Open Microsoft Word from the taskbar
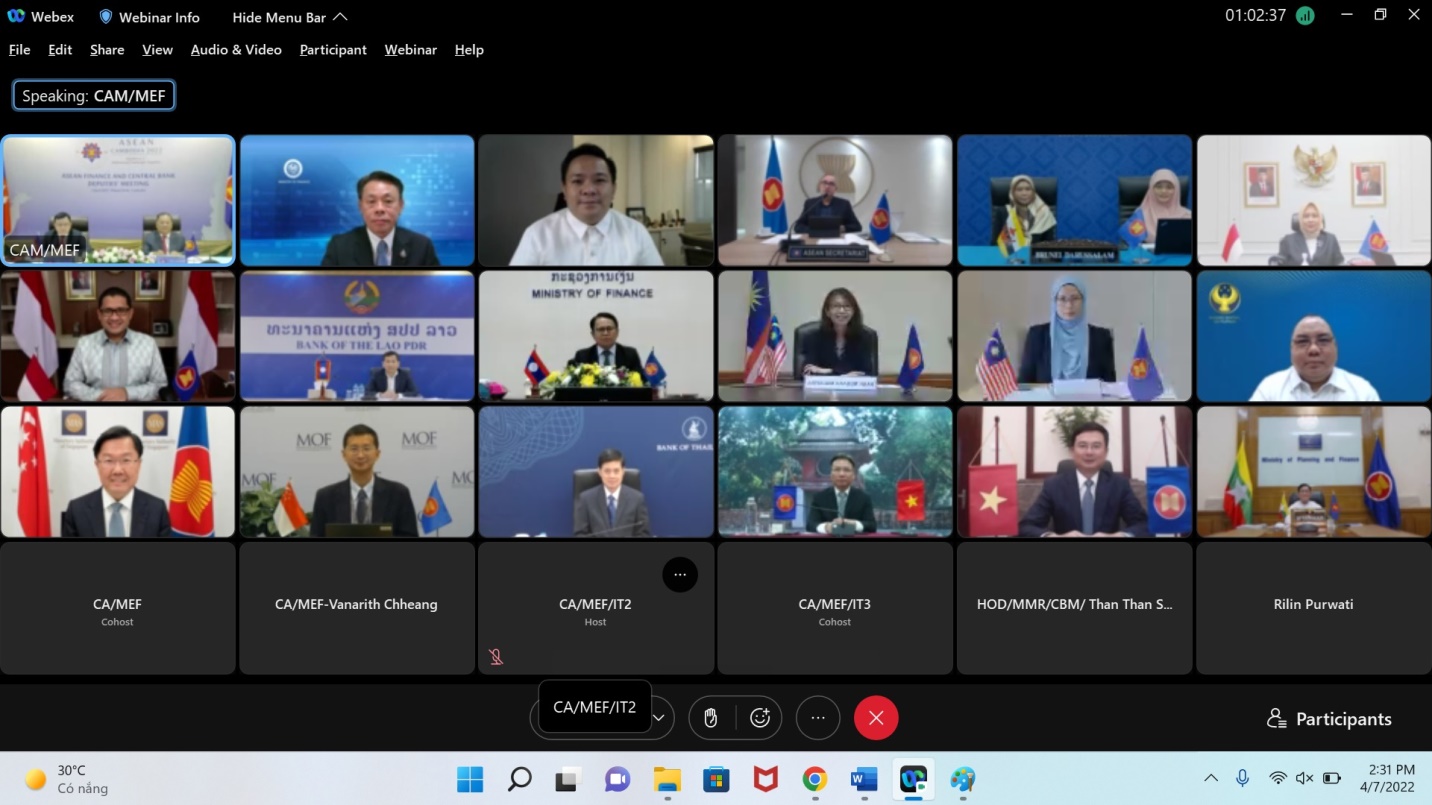This screenshot has width=1432, height=805. pyautogui.click(x=864, y=779)
